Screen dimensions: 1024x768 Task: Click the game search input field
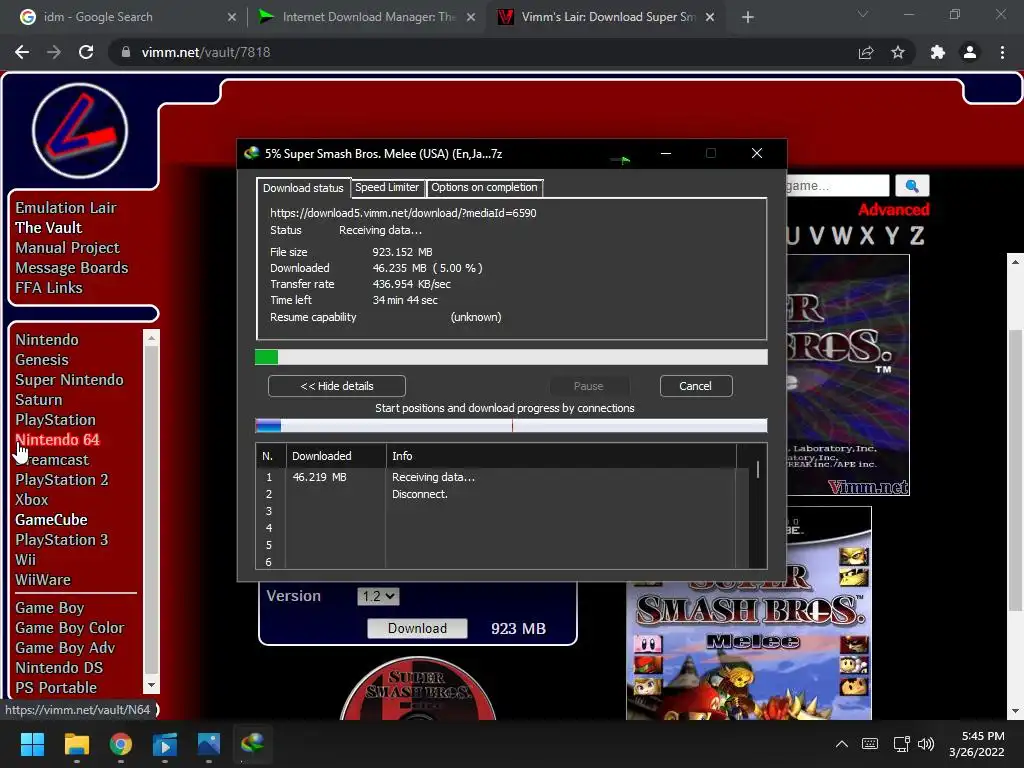[839, 186]
